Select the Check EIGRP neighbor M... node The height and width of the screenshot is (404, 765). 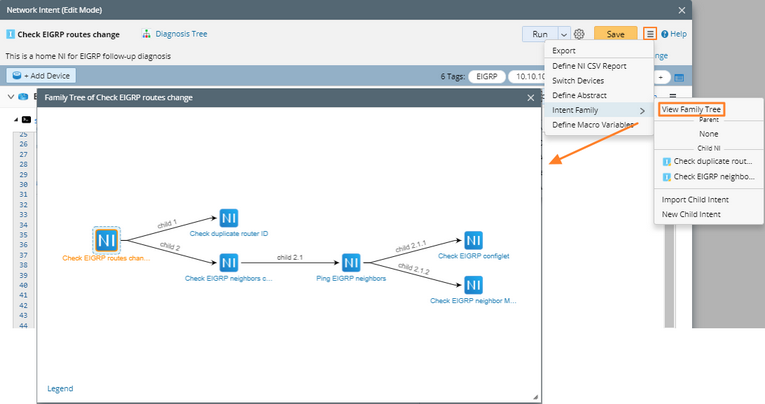[x=473, y=285]
